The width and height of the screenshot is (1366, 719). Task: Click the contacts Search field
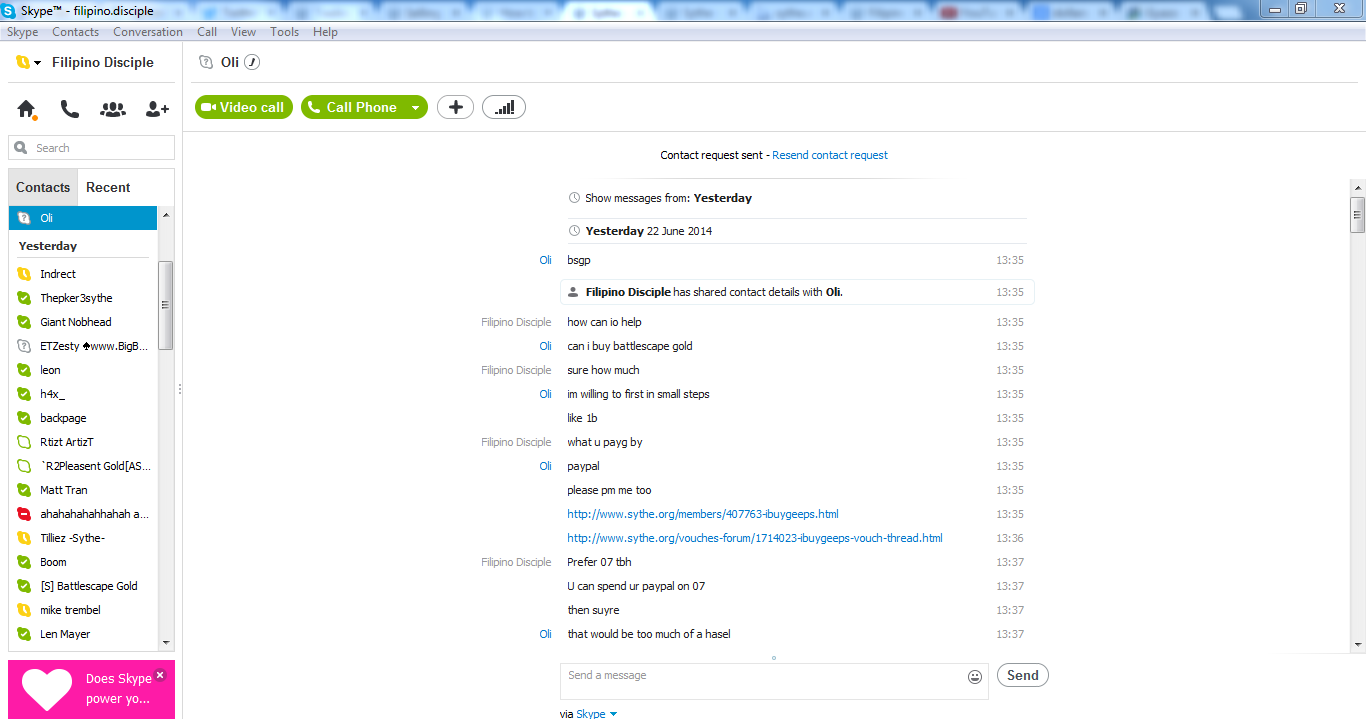click(92, 148)
